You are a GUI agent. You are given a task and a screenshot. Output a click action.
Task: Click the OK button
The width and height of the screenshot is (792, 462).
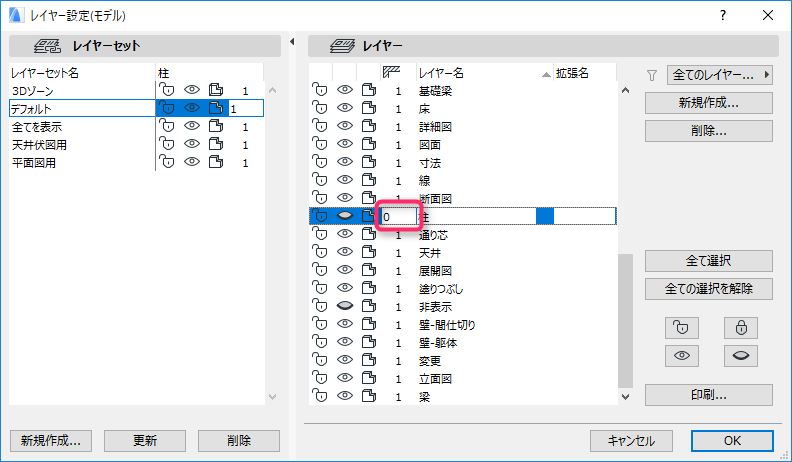point(732,441)
